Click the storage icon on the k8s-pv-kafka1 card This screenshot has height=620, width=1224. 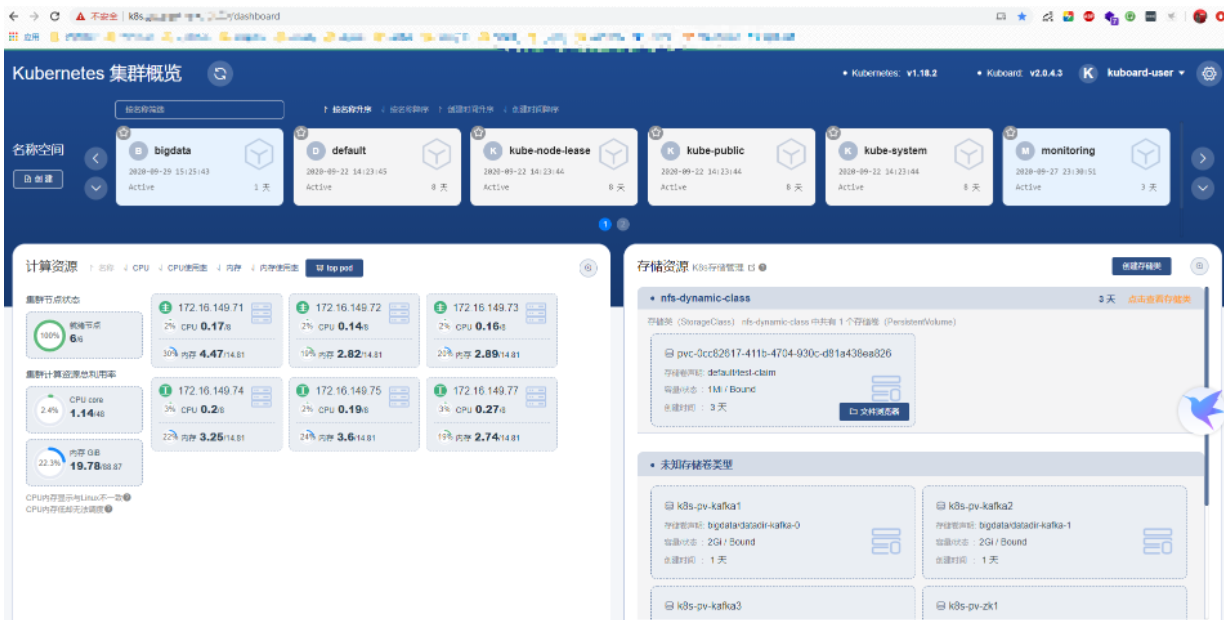tap(886, 541)
